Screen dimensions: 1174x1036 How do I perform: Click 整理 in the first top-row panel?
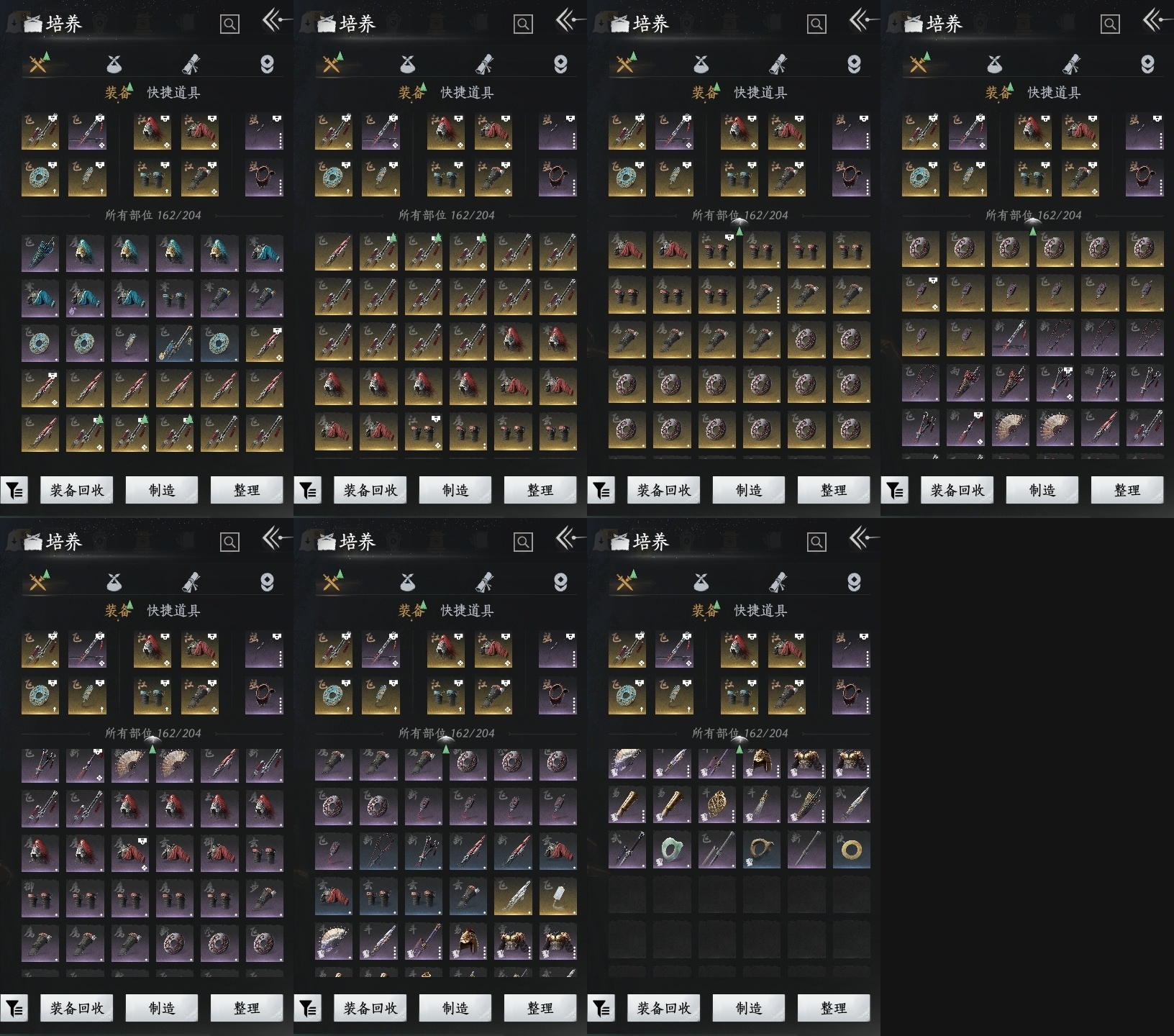(247, 491)
